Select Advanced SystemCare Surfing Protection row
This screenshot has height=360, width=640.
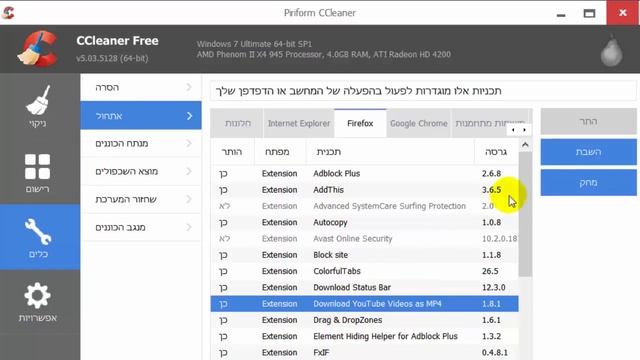point(364,206)
